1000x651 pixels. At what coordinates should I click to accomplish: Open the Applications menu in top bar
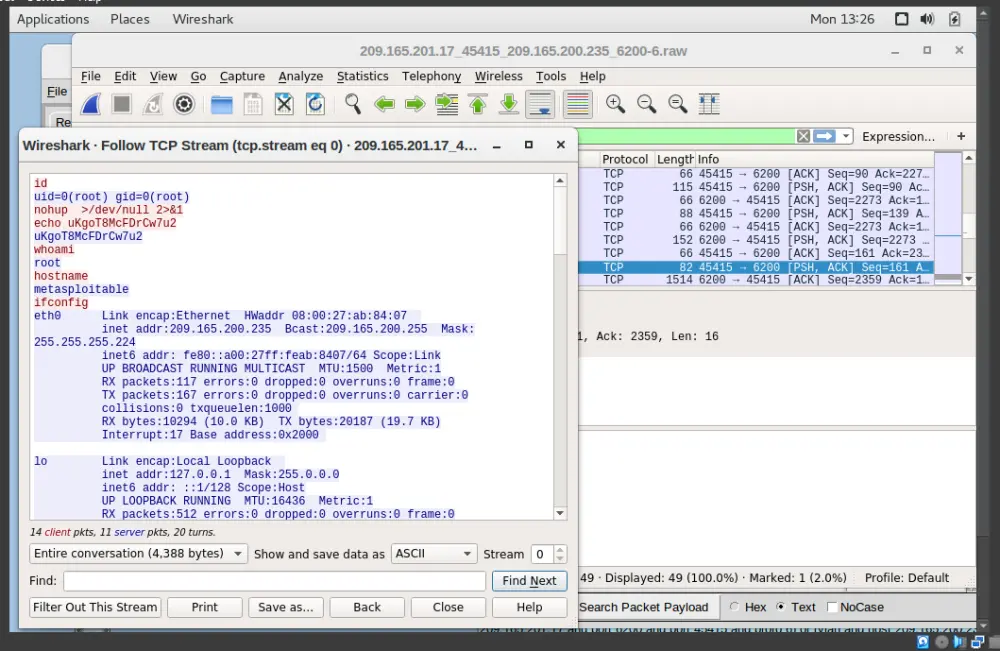coord(53,19)
